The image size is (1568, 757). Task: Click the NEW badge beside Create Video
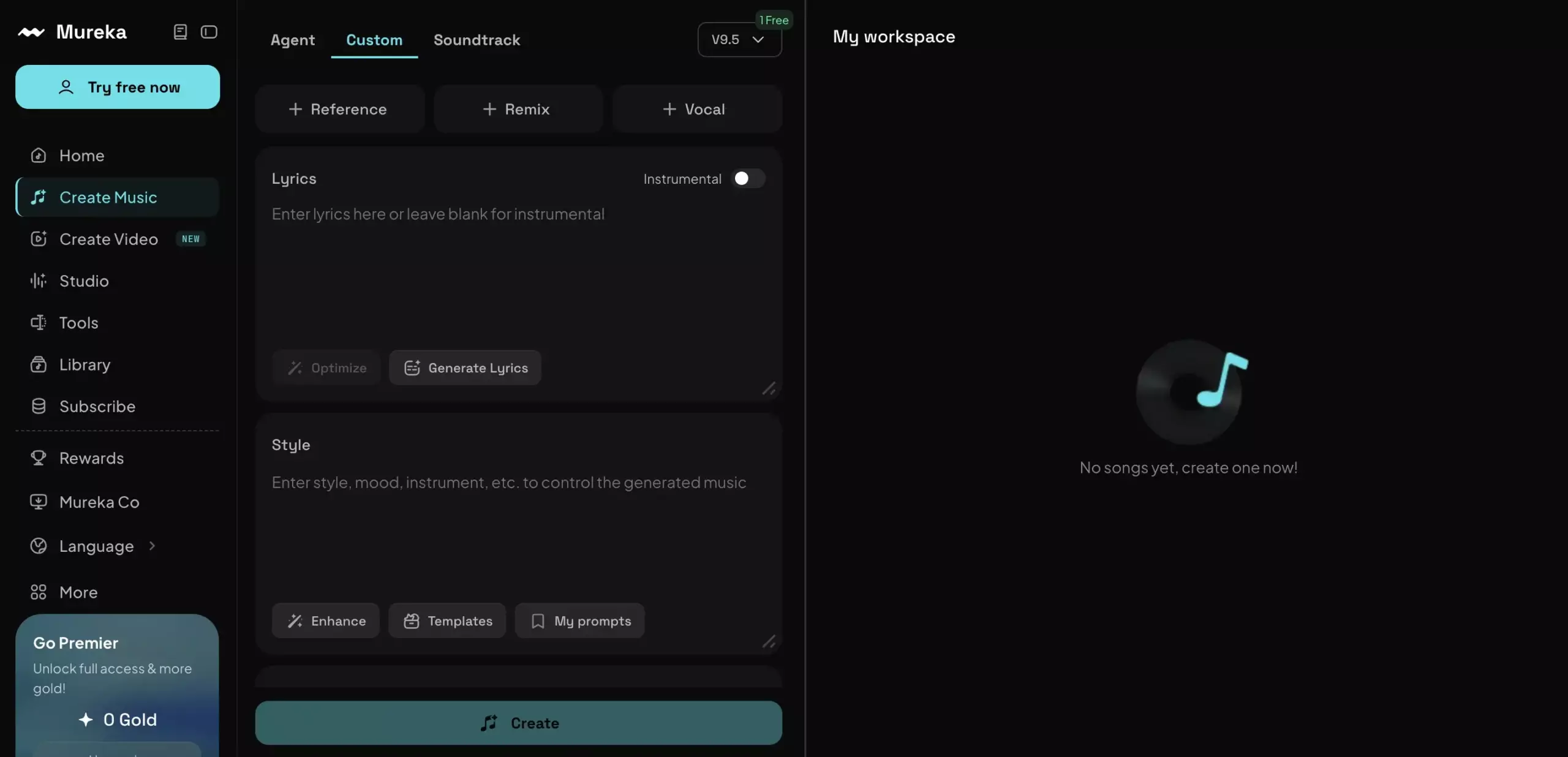pos(190,239)
